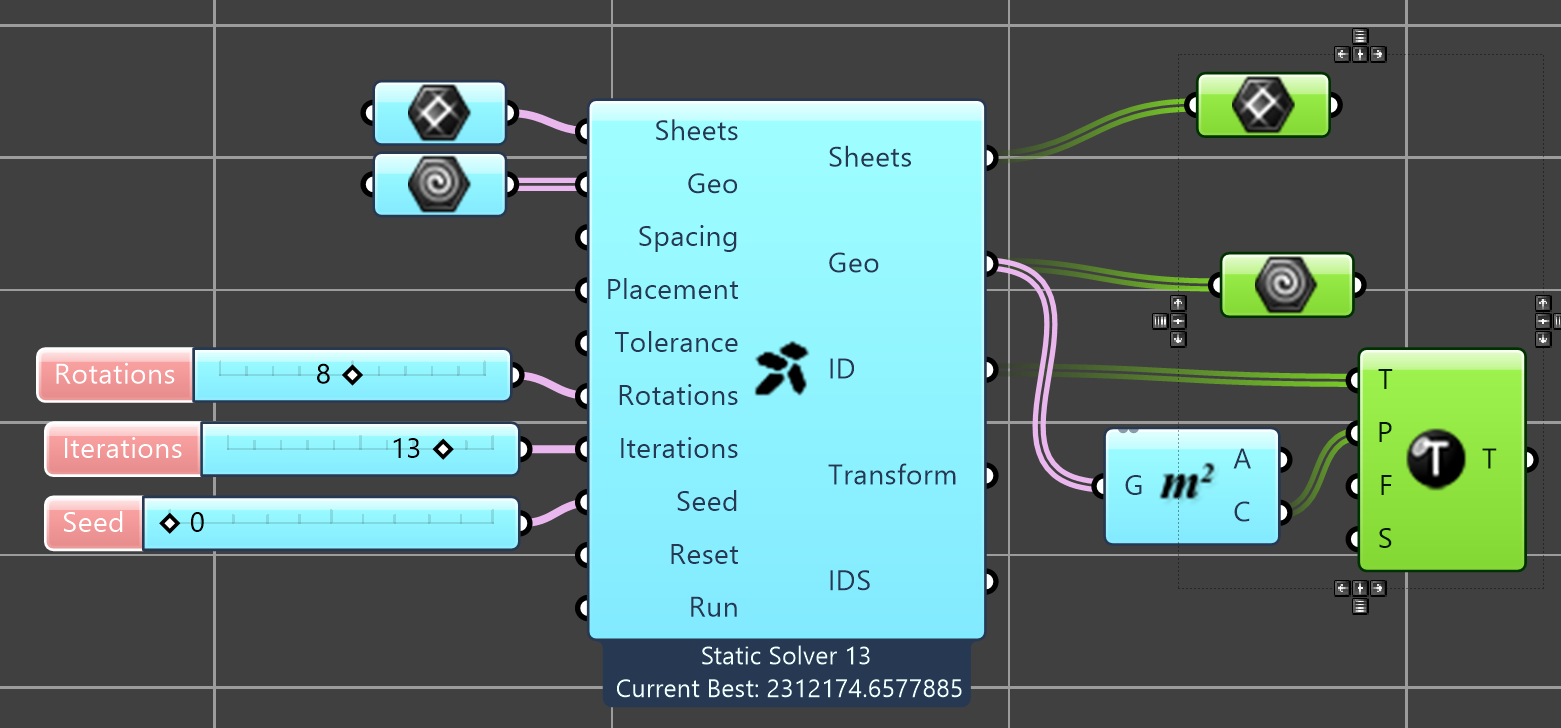This screenshot has width=1561, height=728.
Task: Click the Transform output port on the solver
Action: coord(989,476)
